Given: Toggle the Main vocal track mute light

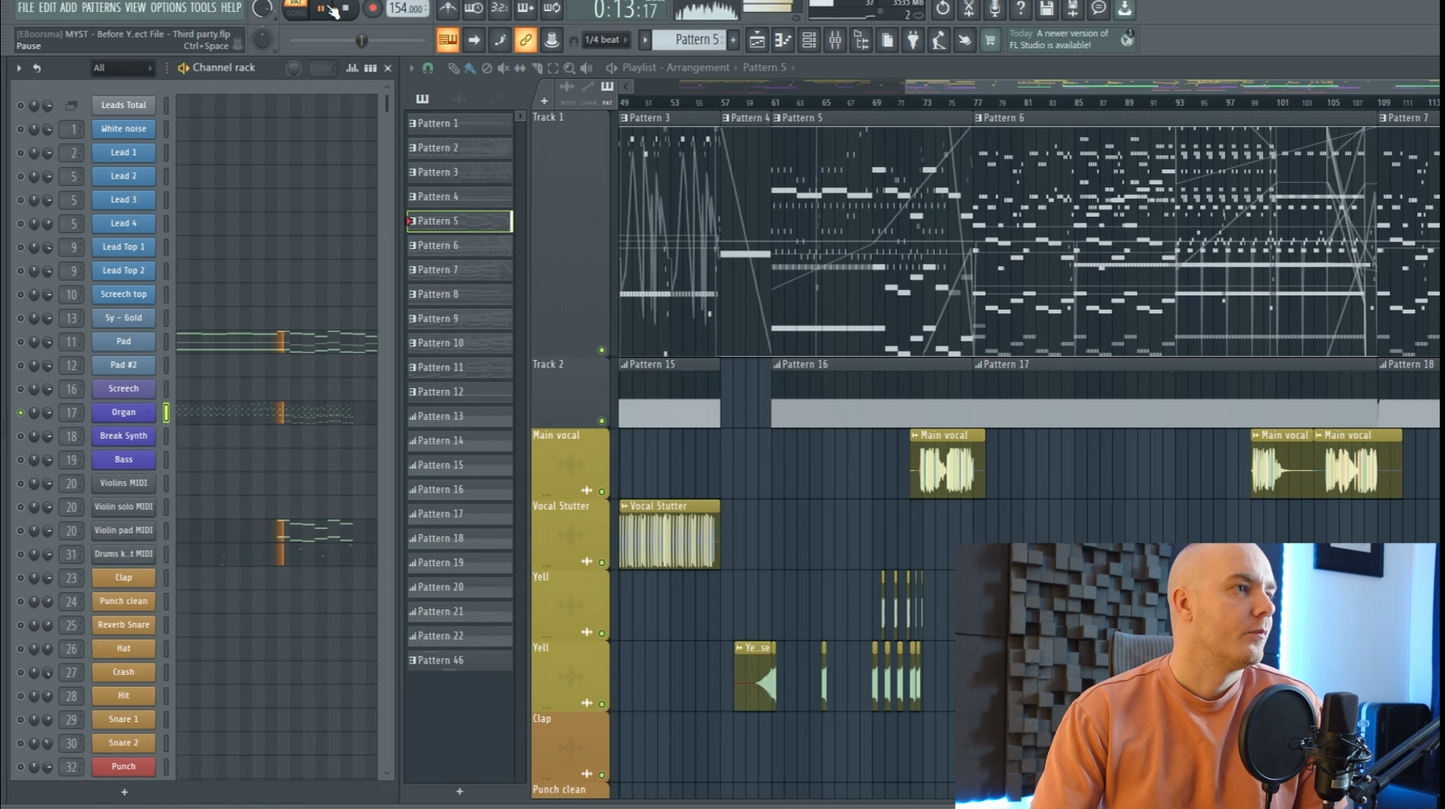Looking at the screenshot, I should click(601, 491).
